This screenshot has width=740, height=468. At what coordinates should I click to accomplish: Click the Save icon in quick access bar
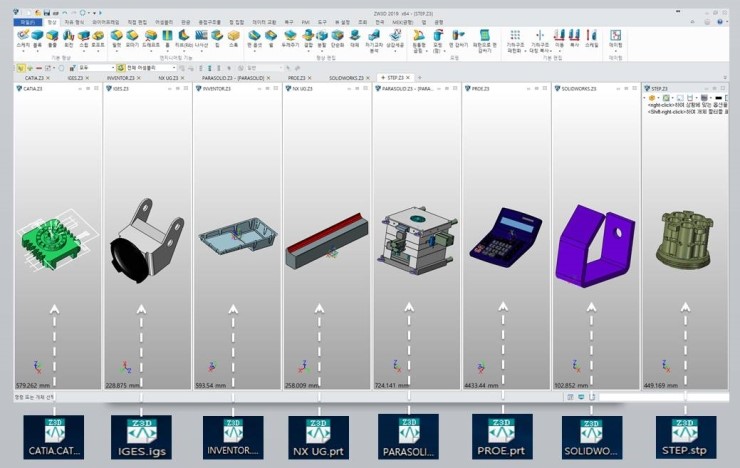47,13
